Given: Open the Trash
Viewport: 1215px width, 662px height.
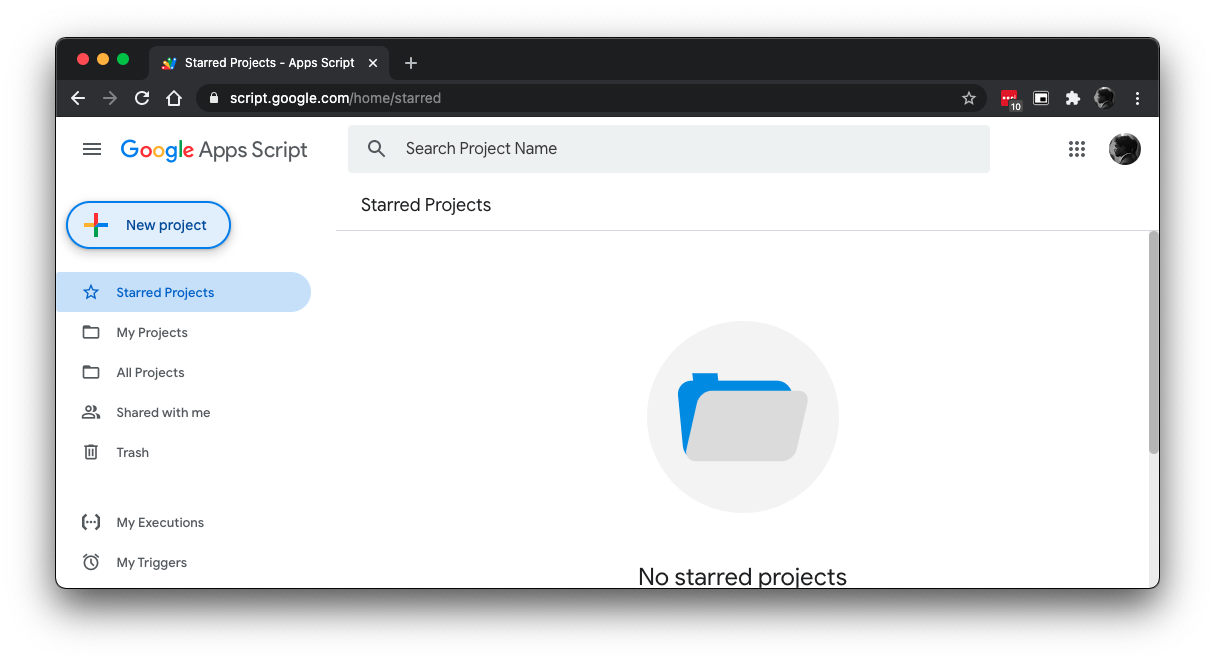Looking at the screenshot, I should click(132, 452).
